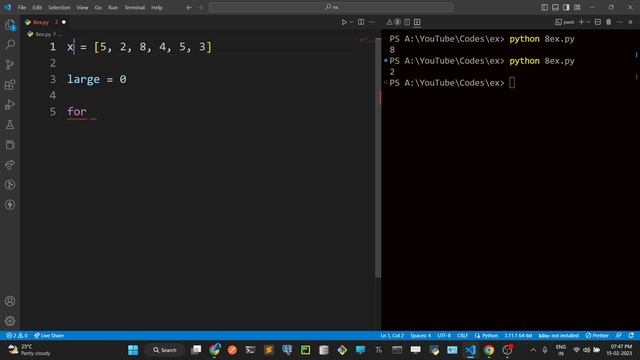The height and width of the screenshot is (360, 640).
Task: Open the Testing flask view
Action: tap(10, 125)
